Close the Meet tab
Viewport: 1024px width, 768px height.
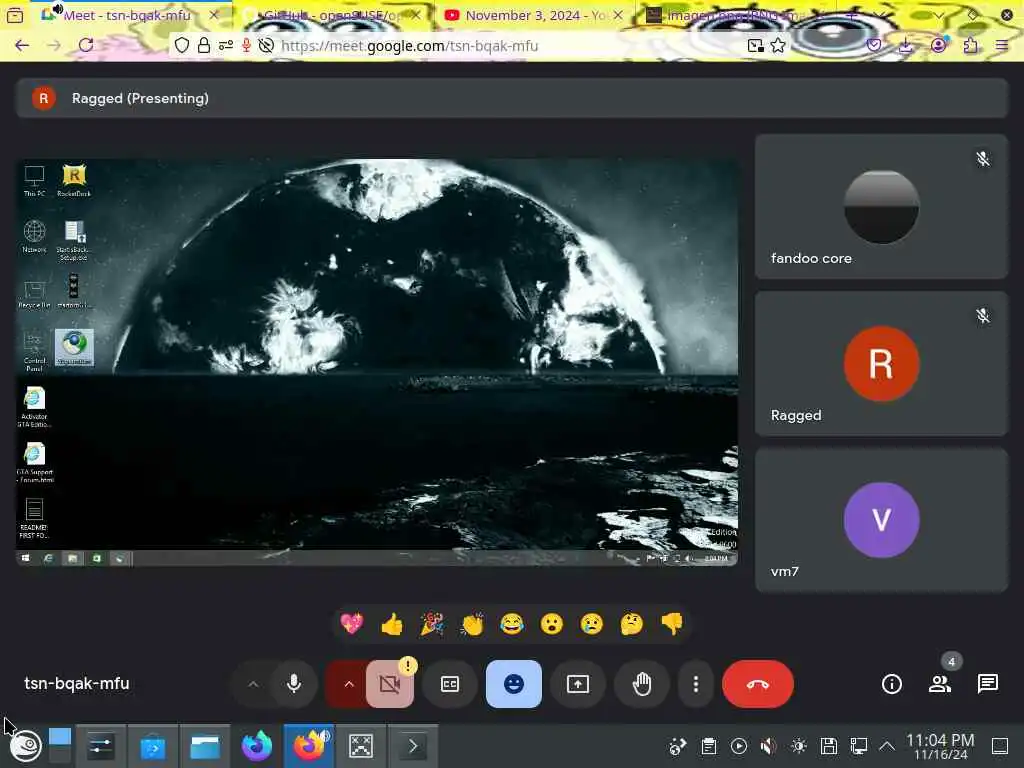click(x=214, y=14)
